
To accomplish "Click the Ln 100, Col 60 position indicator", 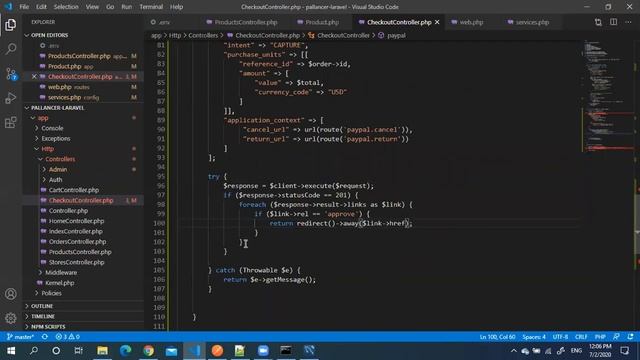I will click(497, 337).
